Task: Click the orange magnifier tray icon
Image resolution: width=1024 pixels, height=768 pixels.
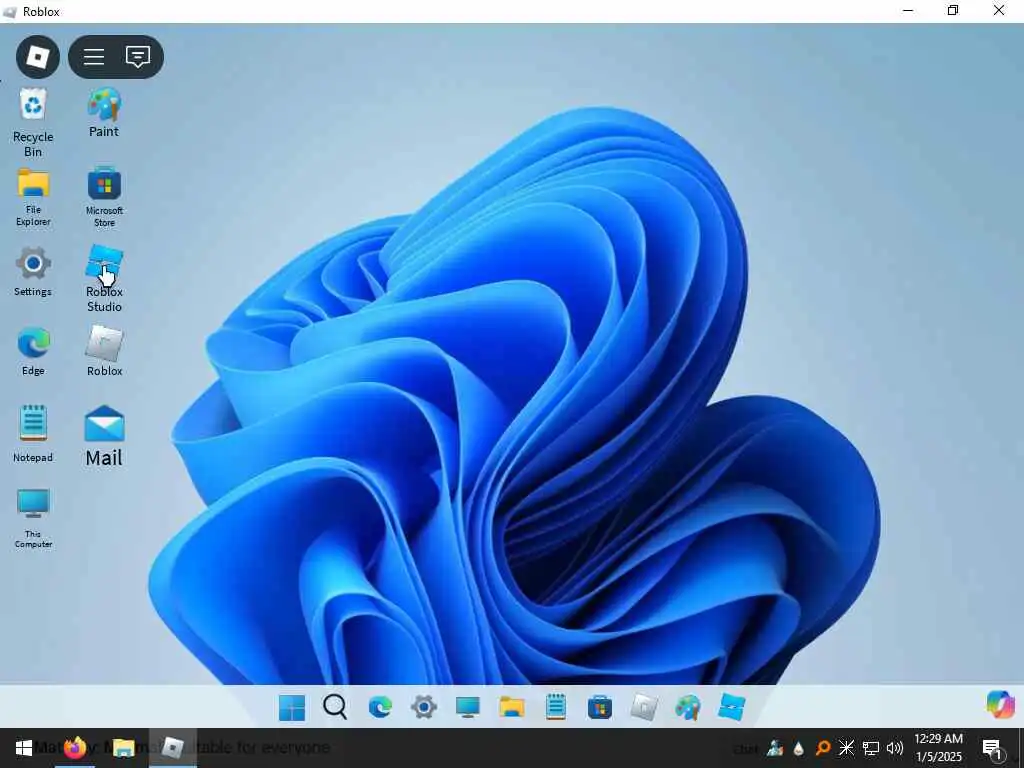Action: pos(823,748)
